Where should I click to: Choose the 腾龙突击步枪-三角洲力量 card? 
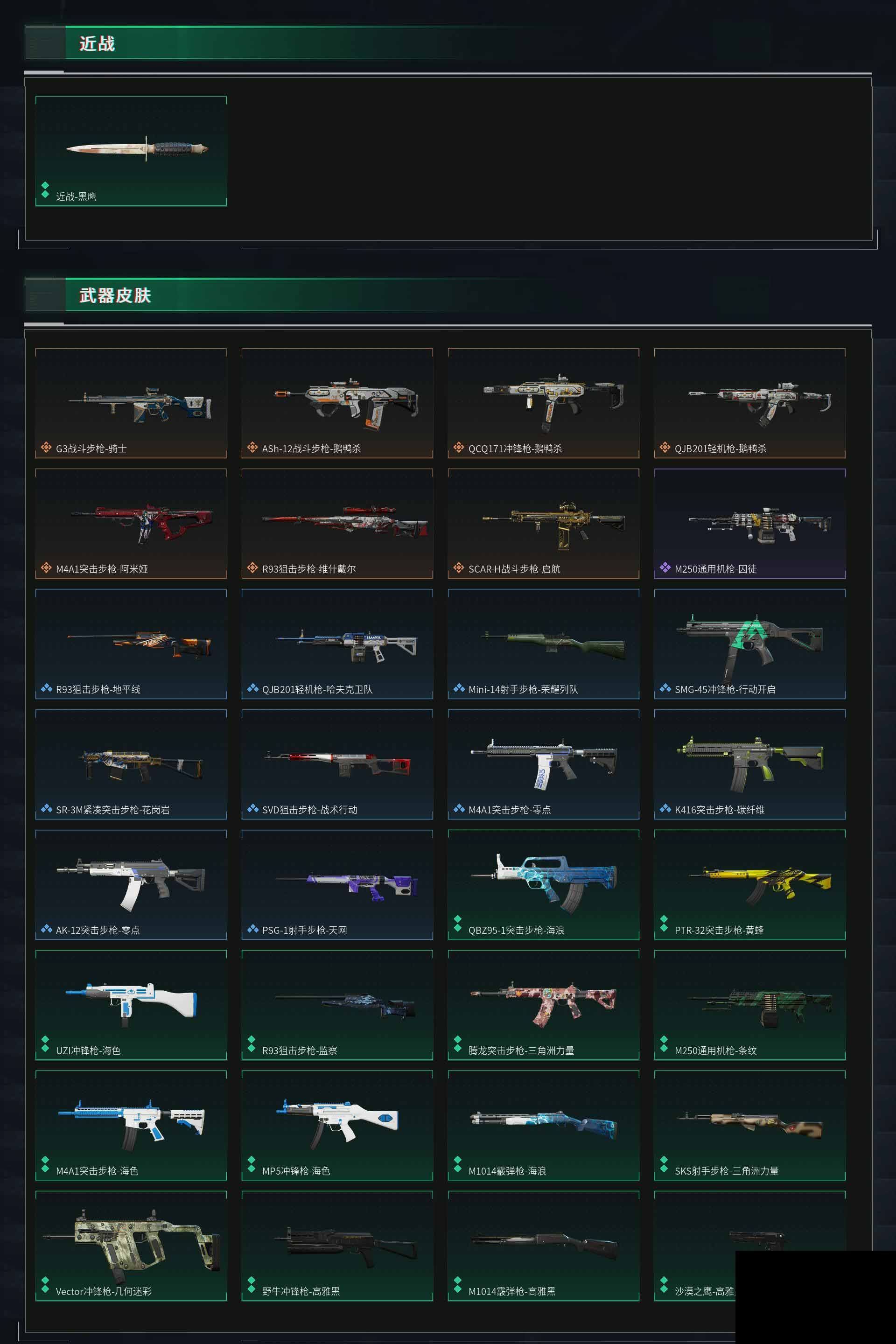(x=543, y=1005)
